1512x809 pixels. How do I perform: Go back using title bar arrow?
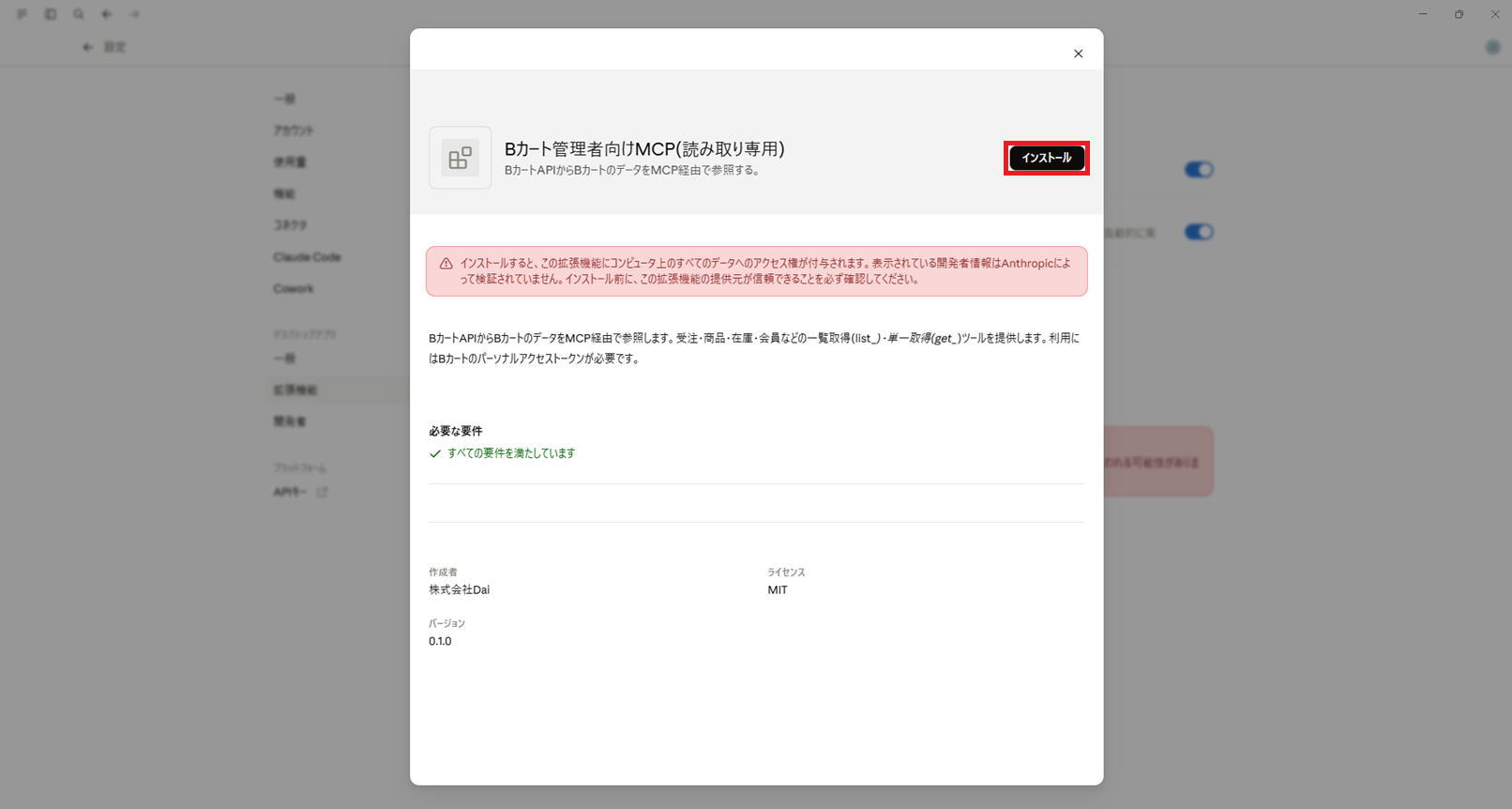pos(107,14)
